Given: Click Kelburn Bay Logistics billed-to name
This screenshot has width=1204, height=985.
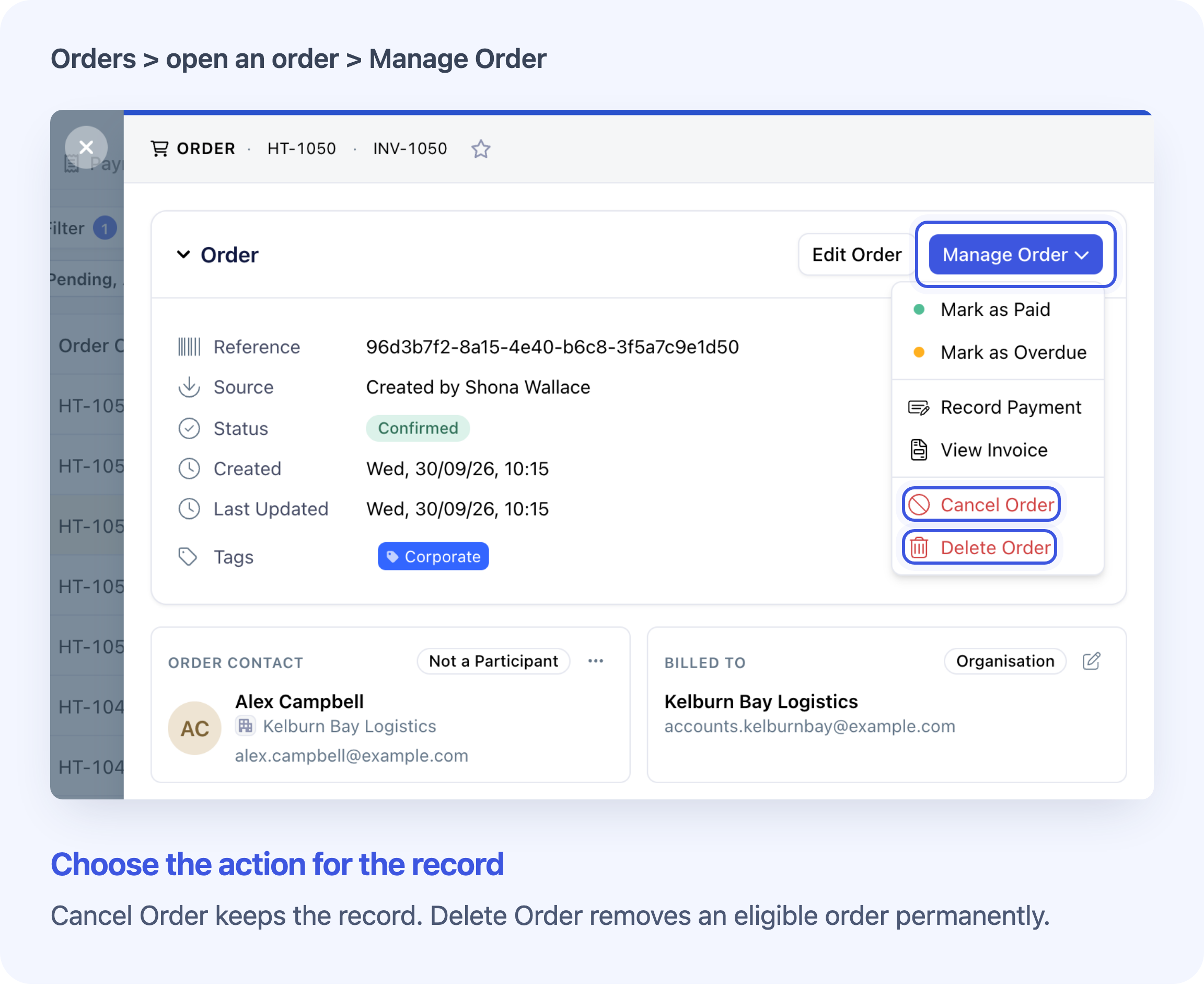Looking at the screenshot, I should pos(761,702).
